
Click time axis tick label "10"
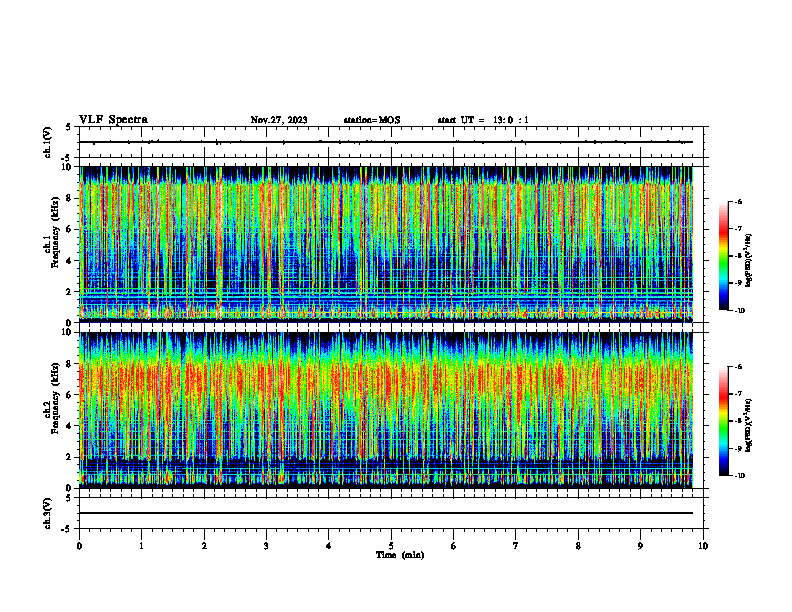(x=703, y=546)
